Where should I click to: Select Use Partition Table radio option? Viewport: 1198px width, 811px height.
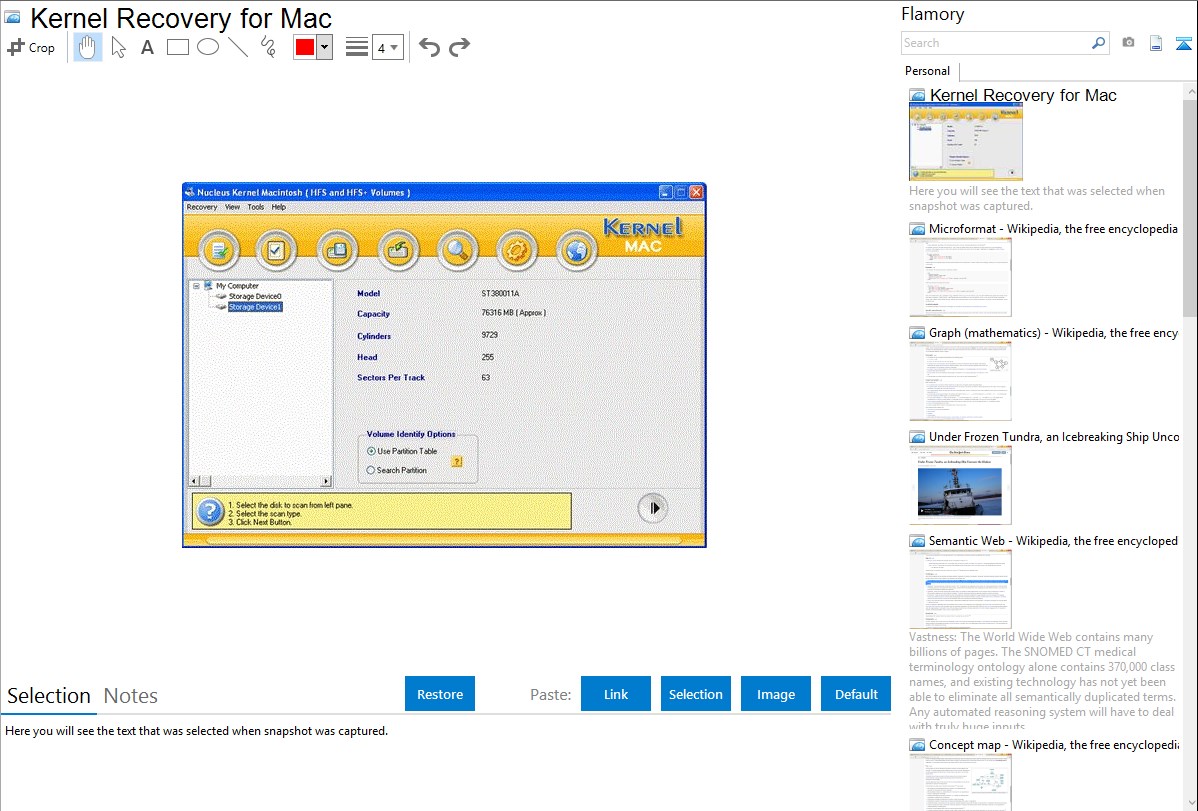[371, 452]
